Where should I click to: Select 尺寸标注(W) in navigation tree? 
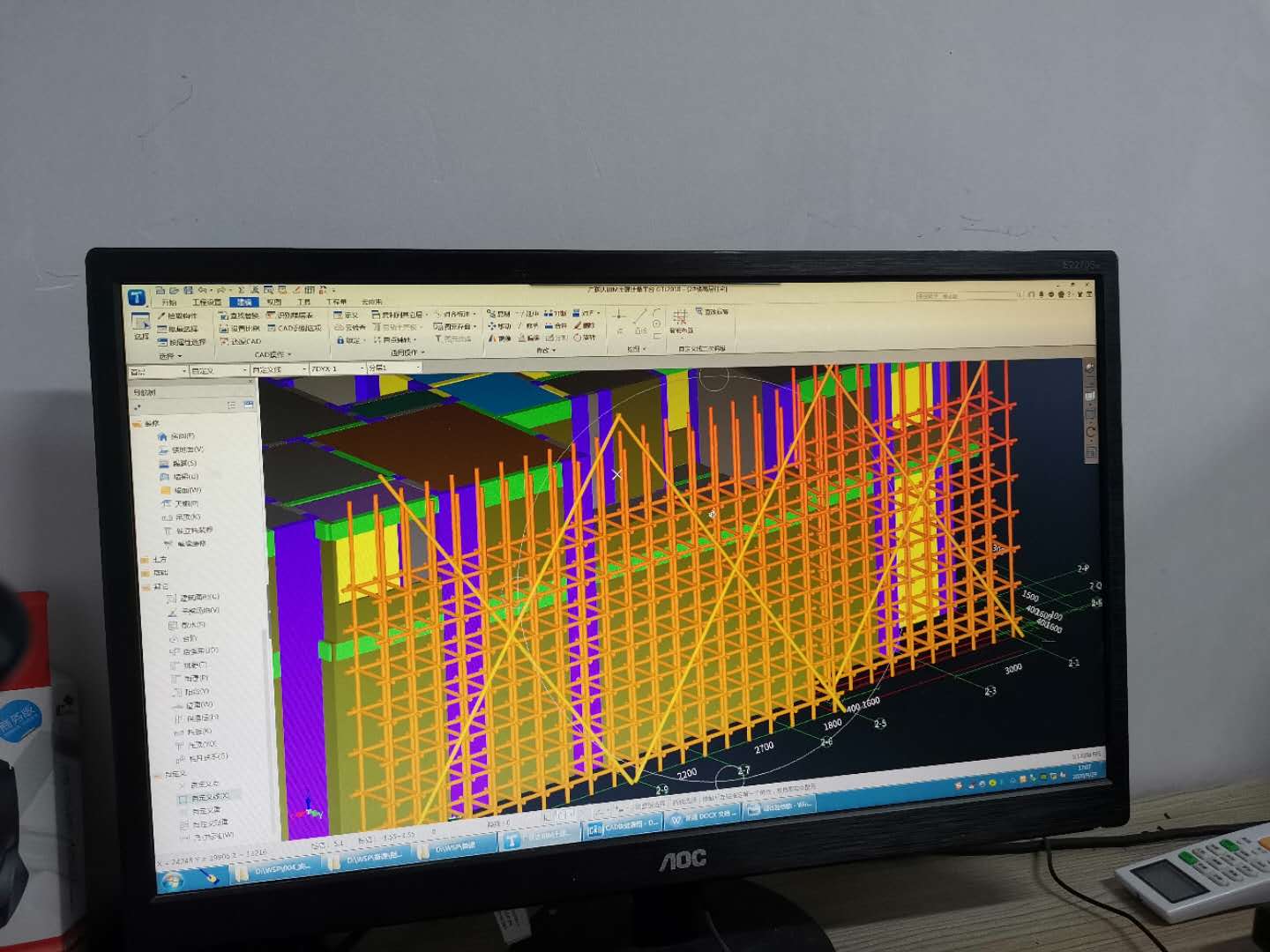206,836
